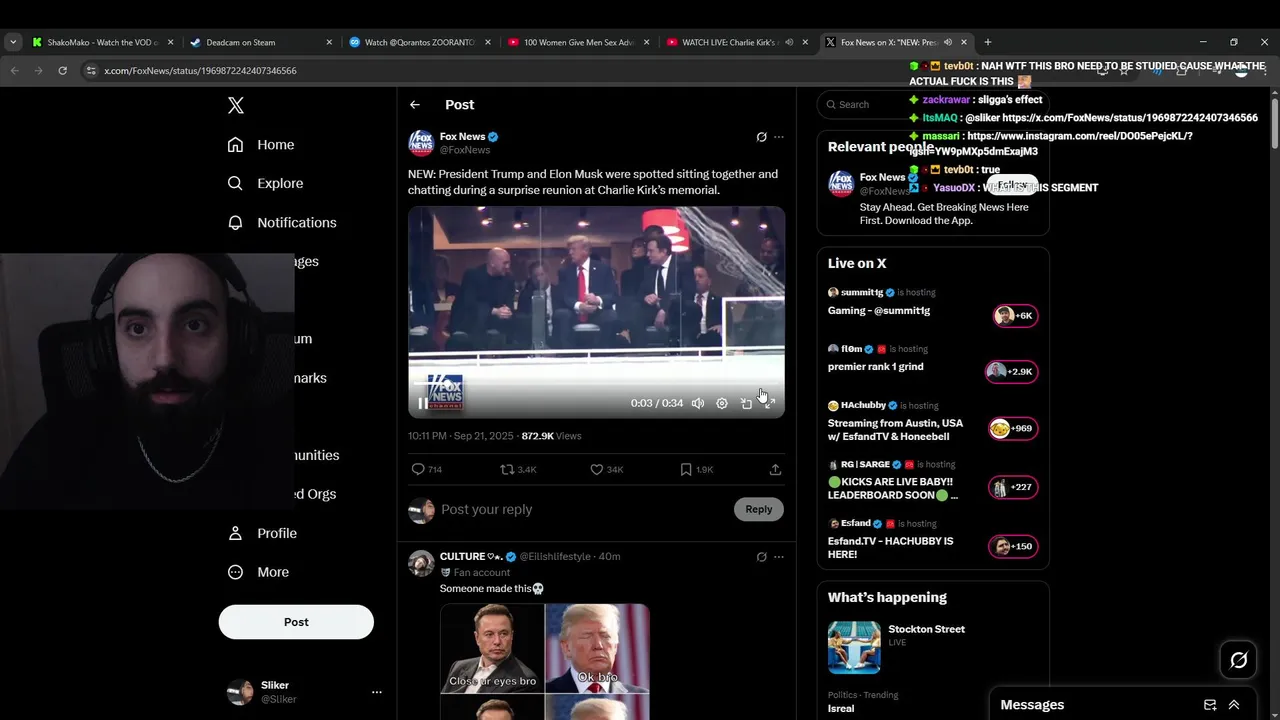The height and width of the screenshot is (720, 1280).
Task: Open the Grok icon on Fox News post
Action: point(761,137)
